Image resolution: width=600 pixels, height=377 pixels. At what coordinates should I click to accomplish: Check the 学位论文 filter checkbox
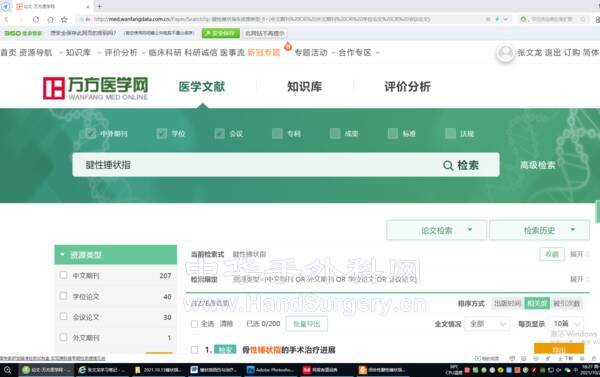tap(64, 296)
